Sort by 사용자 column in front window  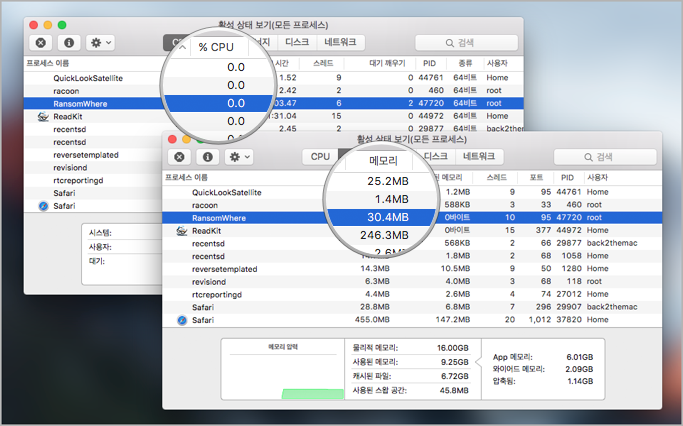click(597, 177)
